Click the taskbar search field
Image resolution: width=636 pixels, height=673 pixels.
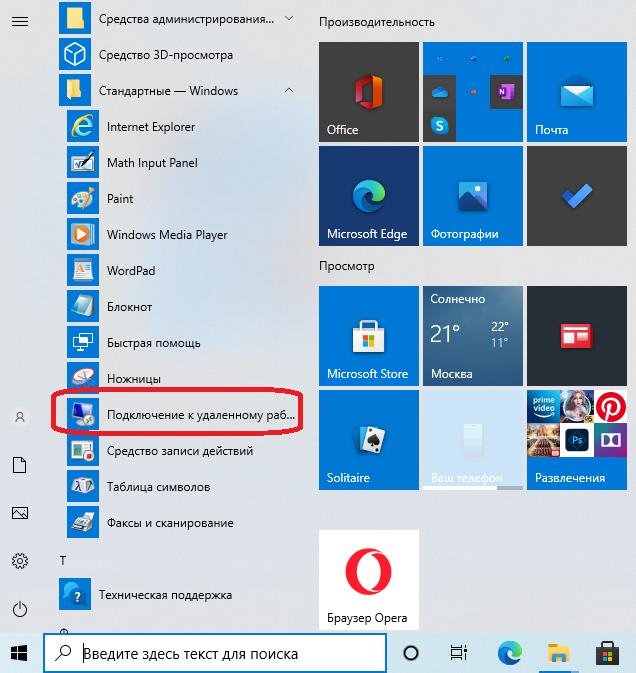click(215, 653)
